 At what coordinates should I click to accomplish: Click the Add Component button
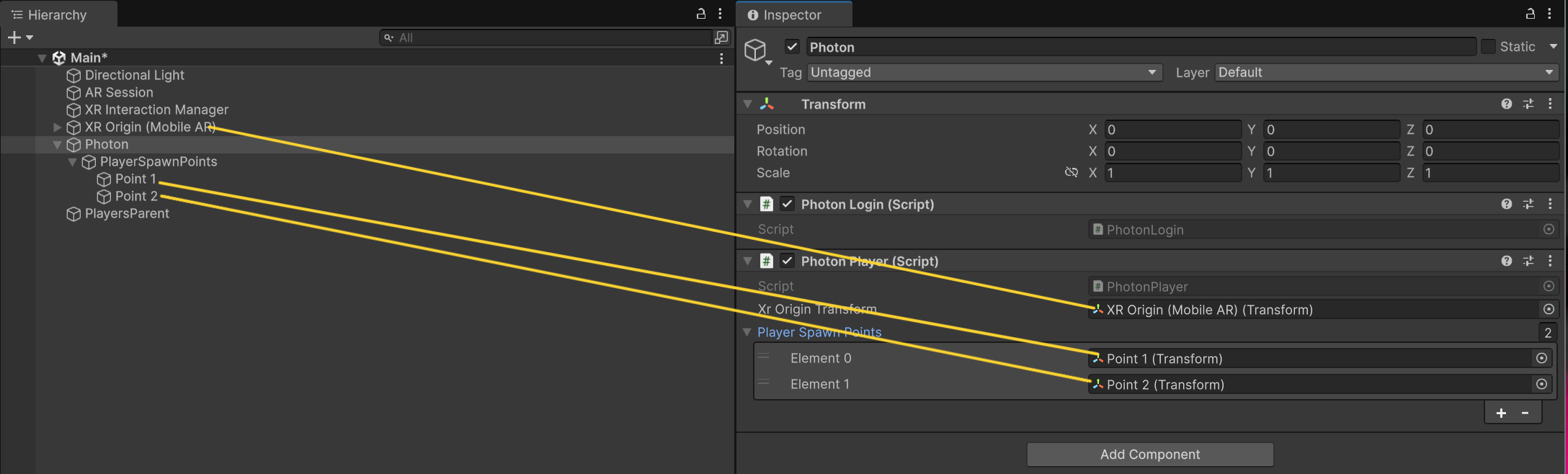coord(1150,455)
